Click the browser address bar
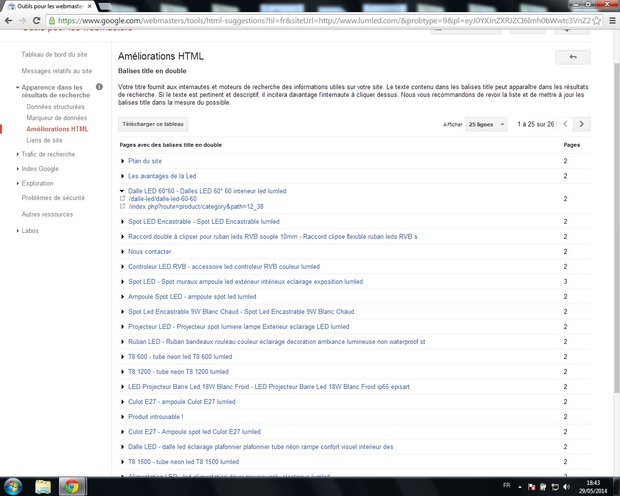The width and height of the screenshot is (620, 496). [300, 20]
